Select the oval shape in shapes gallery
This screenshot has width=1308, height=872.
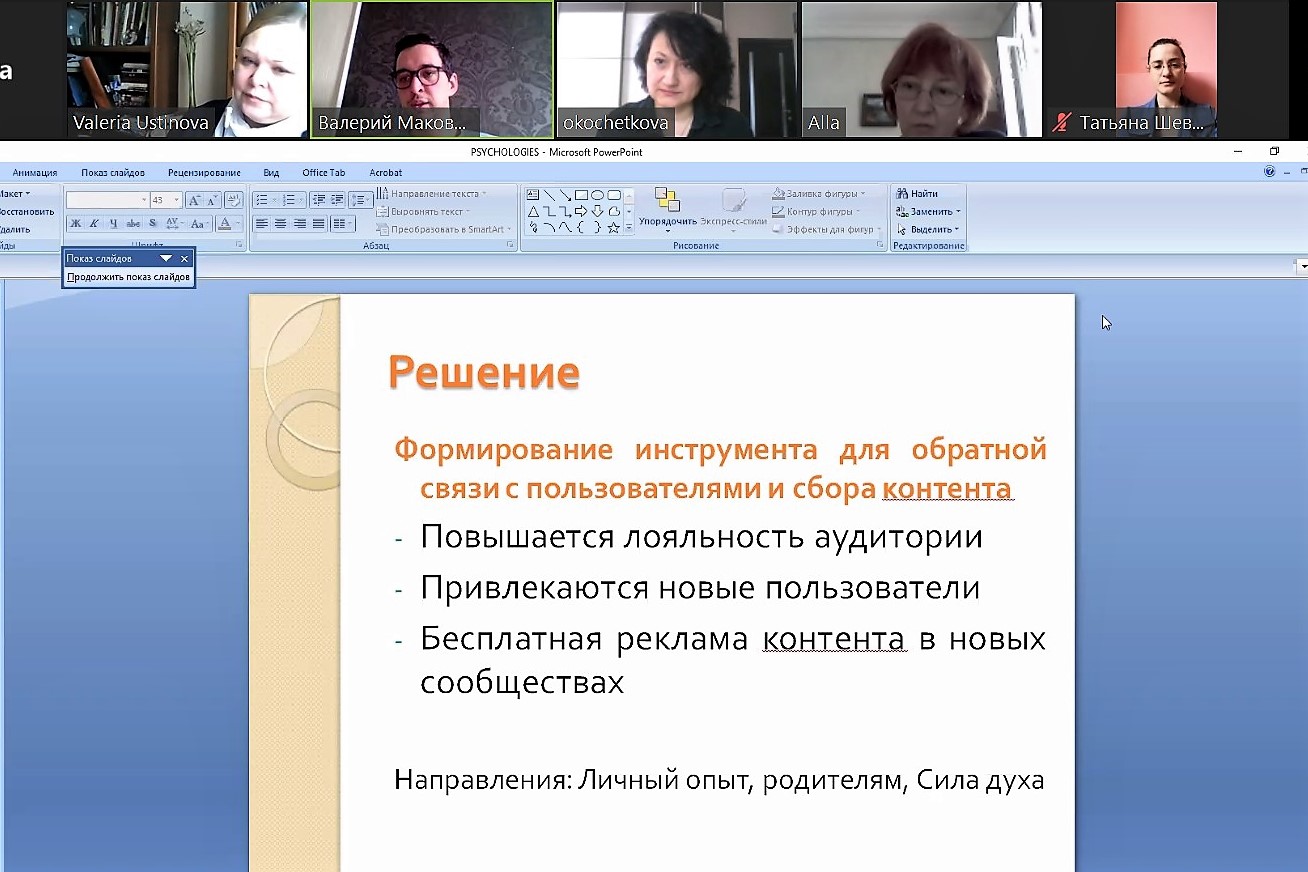597,195
